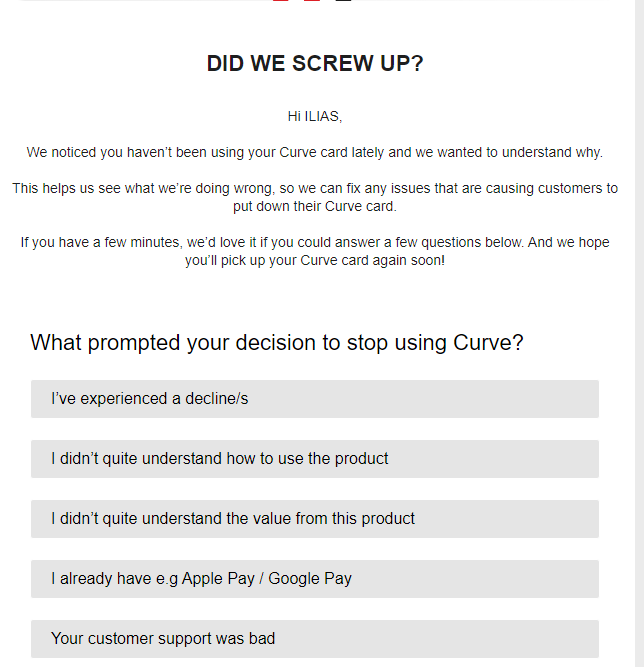
Task: Click the "you'll pick up your Curve card again soon!" line
Action: click(x=315, y=260)
